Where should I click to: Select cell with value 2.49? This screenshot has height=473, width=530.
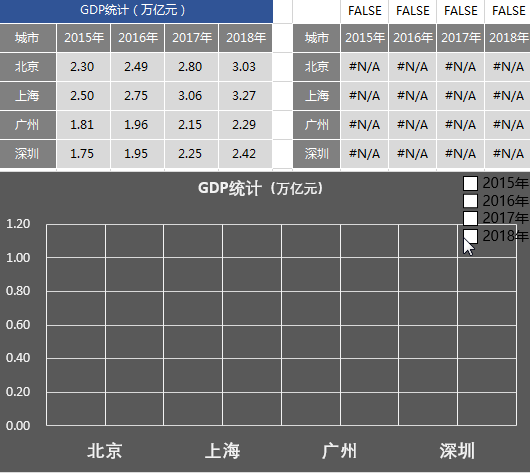click(138, 67)
